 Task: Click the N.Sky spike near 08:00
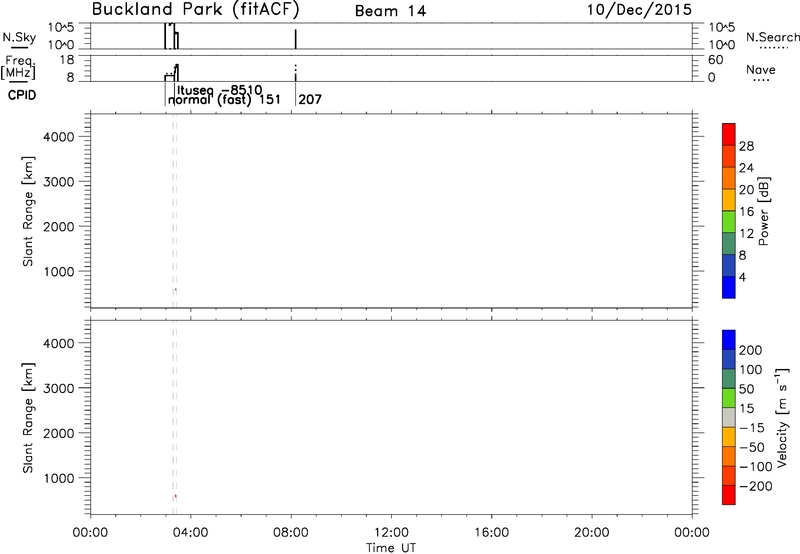point(295,39)
